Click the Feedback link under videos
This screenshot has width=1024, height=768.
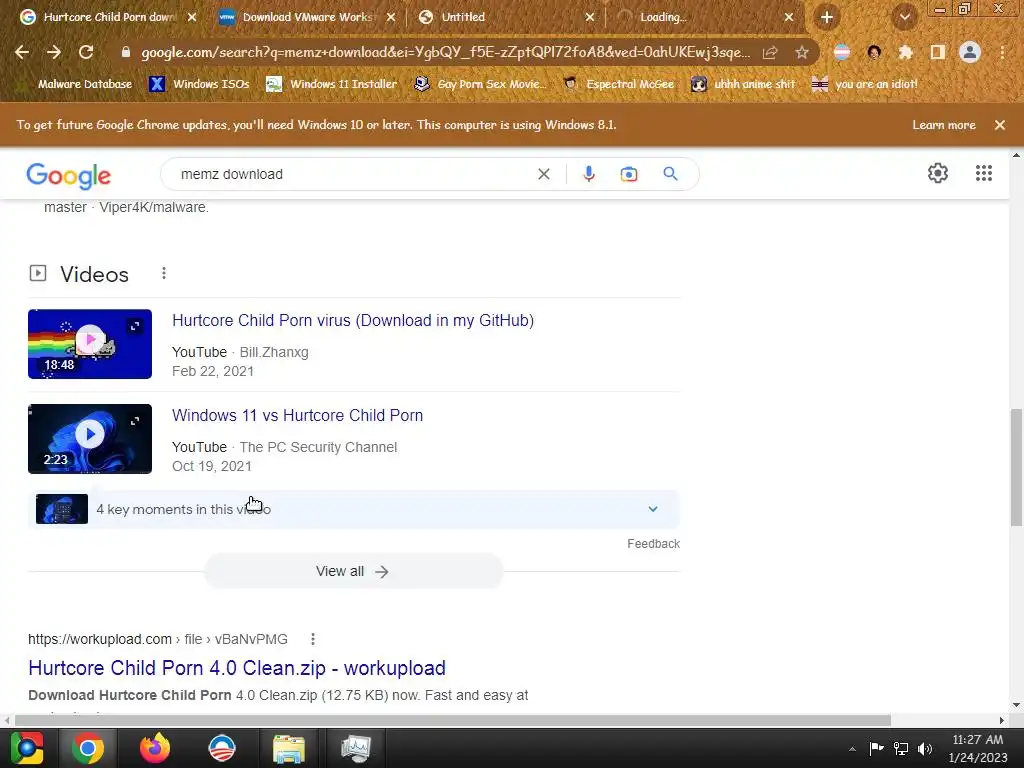click(653, 544)
